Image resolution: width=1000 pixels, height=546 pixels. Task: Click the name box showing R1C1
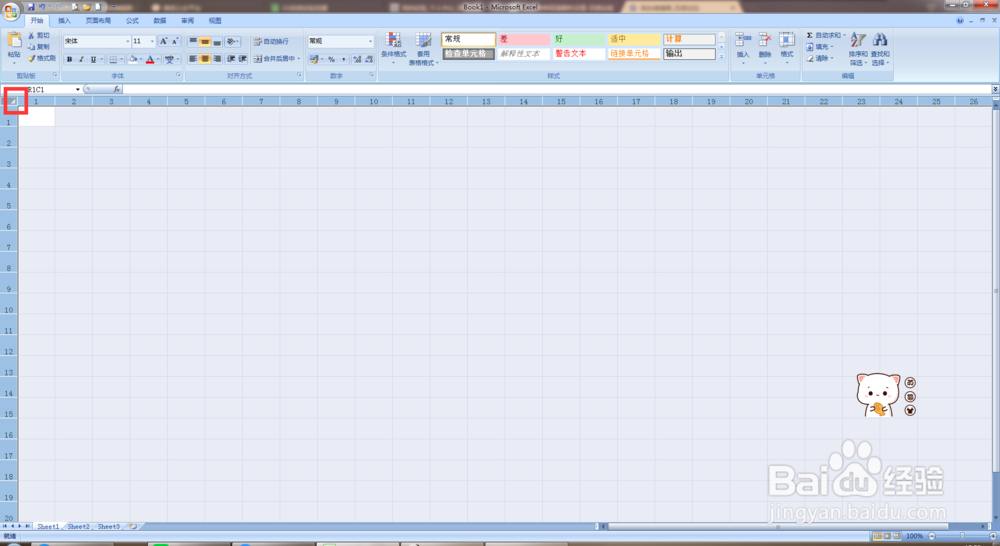(x=42, y=89)
